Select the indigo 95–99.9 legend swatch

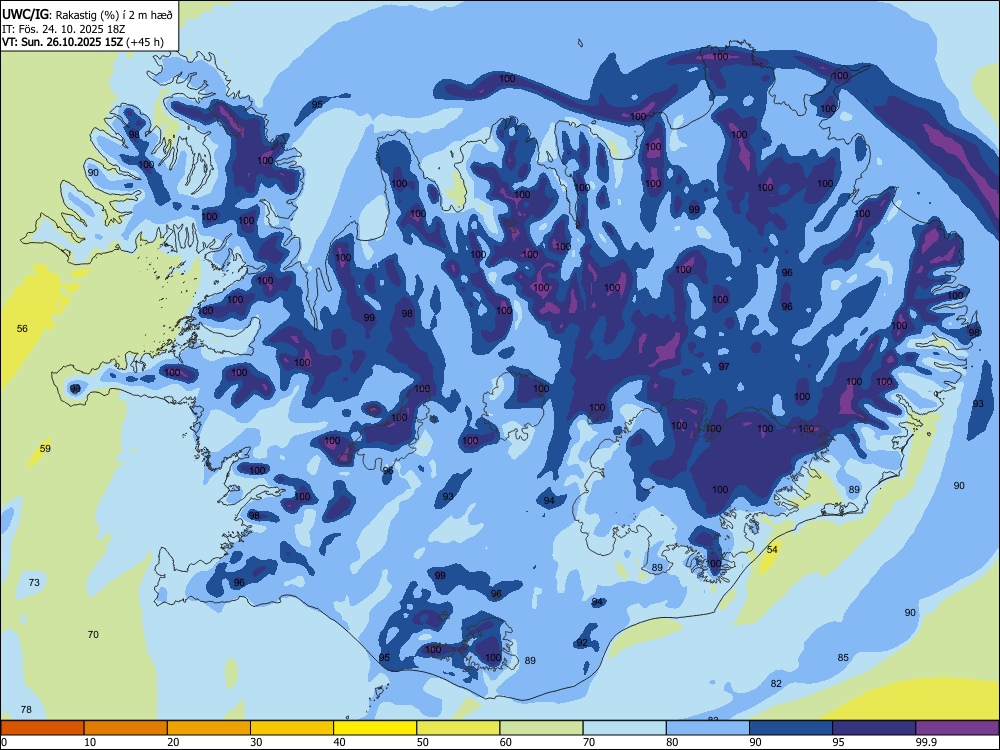point(874,728)
